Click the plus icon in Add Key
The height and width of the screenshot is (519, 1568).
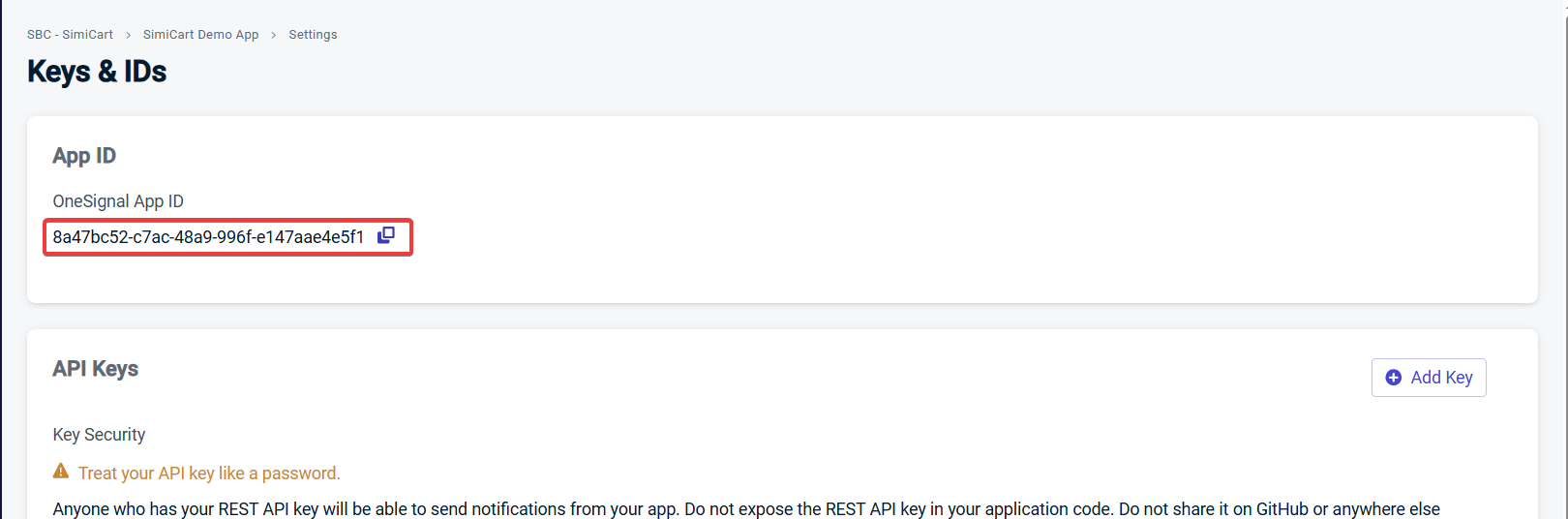tap(1394, 378)
